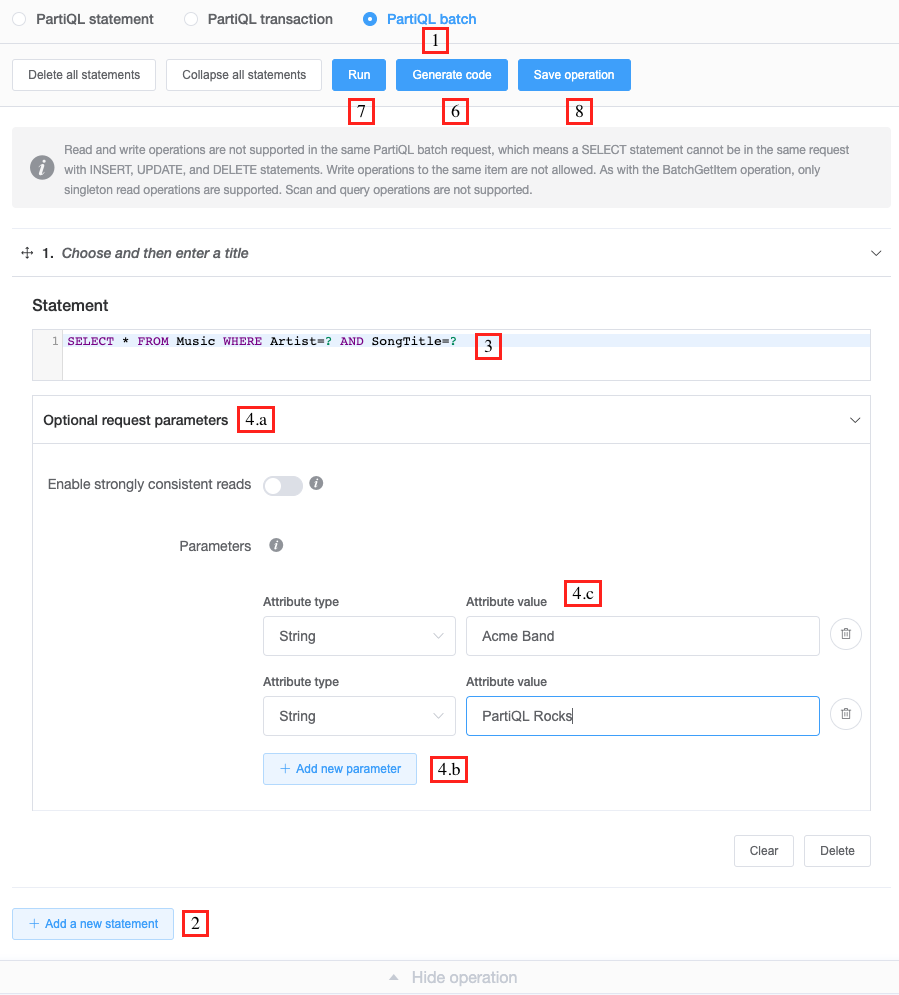Select the PartiQL statement radio button

19,19
